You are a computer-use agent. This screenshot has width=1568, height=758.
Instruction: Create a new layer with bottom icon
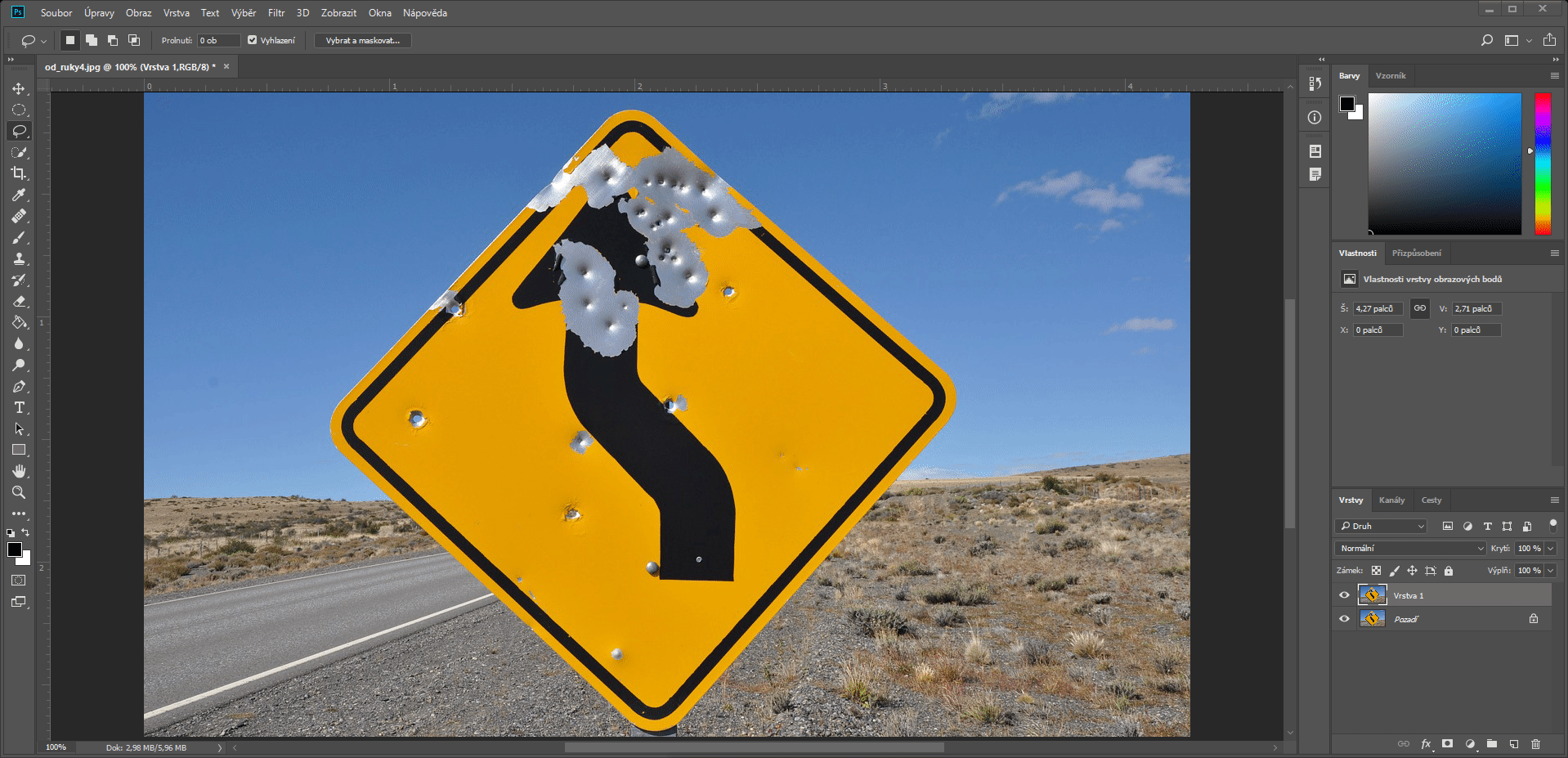(x=1514, y=744)
